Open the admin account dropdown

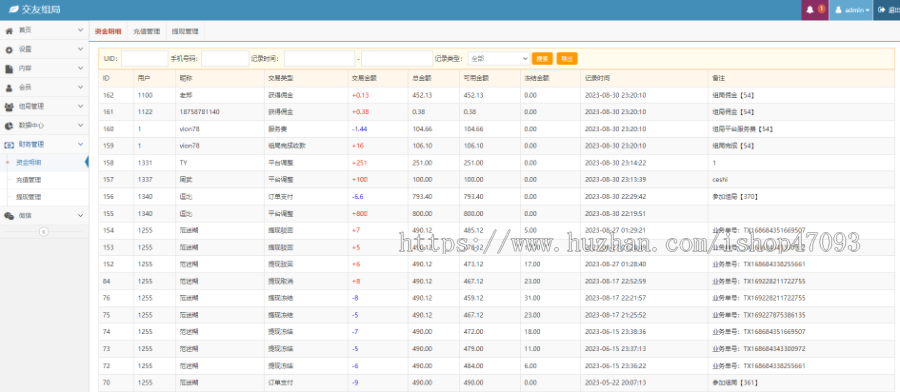click(x=851, y=10)
